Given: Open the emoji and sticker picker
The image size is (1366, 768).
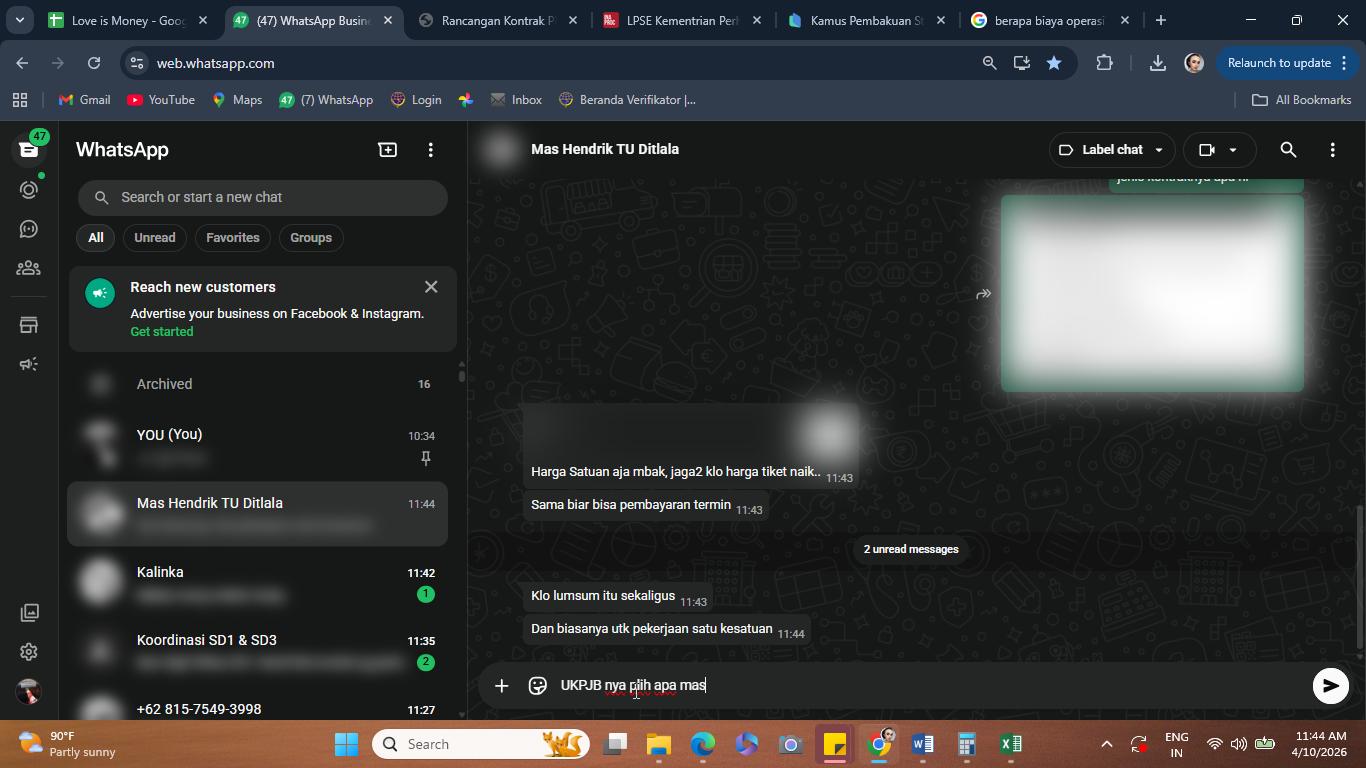Looking at the screenshot, I should (538, 686).
